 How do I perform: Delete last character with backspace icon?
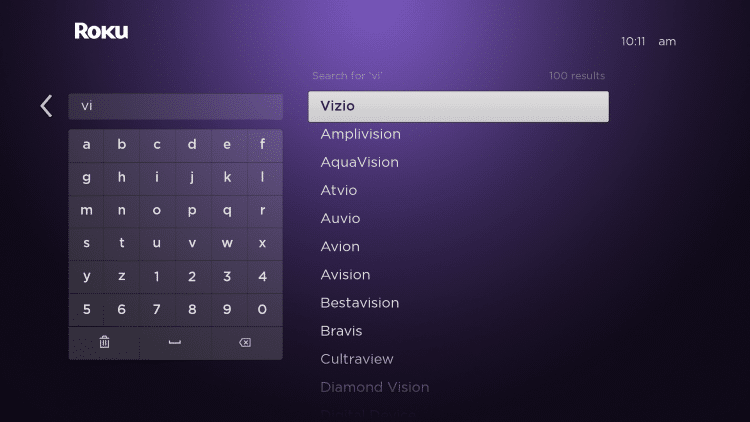[245, 343]
